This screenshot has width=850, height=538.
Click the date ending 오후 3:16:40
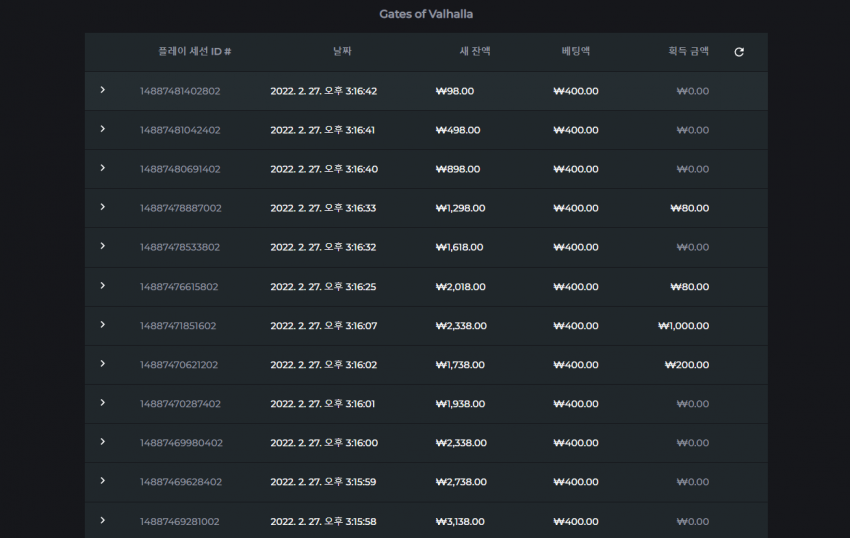pyautogui.click(x=324, y=169)
